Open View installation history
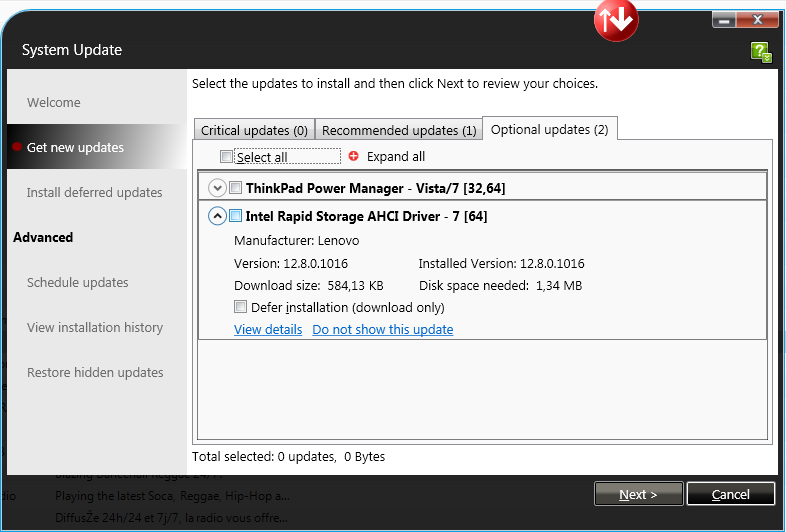Screen dimensions: 786x532 pos(94,327)
